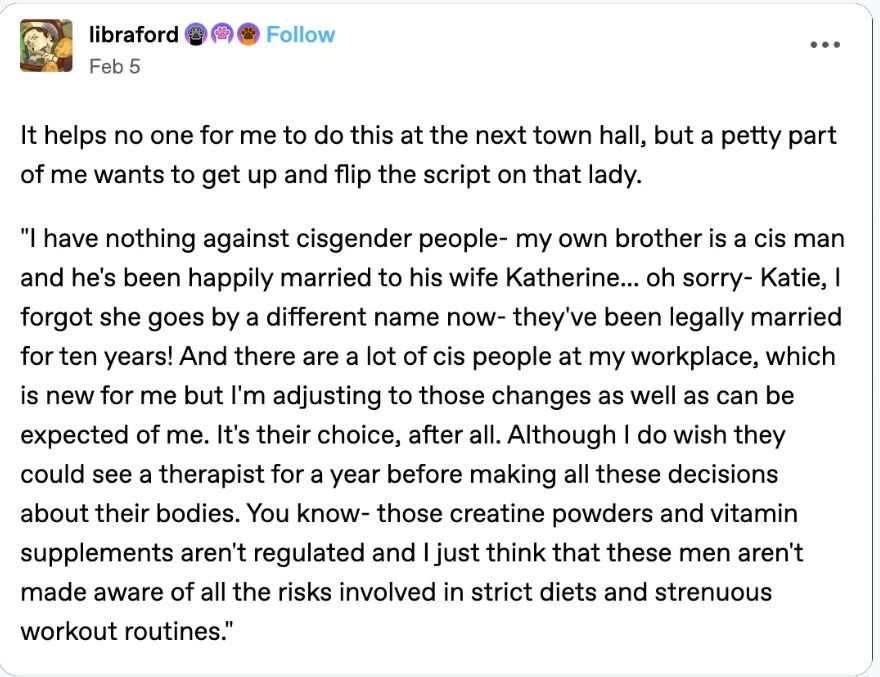Open the three-dot post options menu
The width and height of the screenshot is (880, 677).
pyautogui.click(x=824, y=44)
